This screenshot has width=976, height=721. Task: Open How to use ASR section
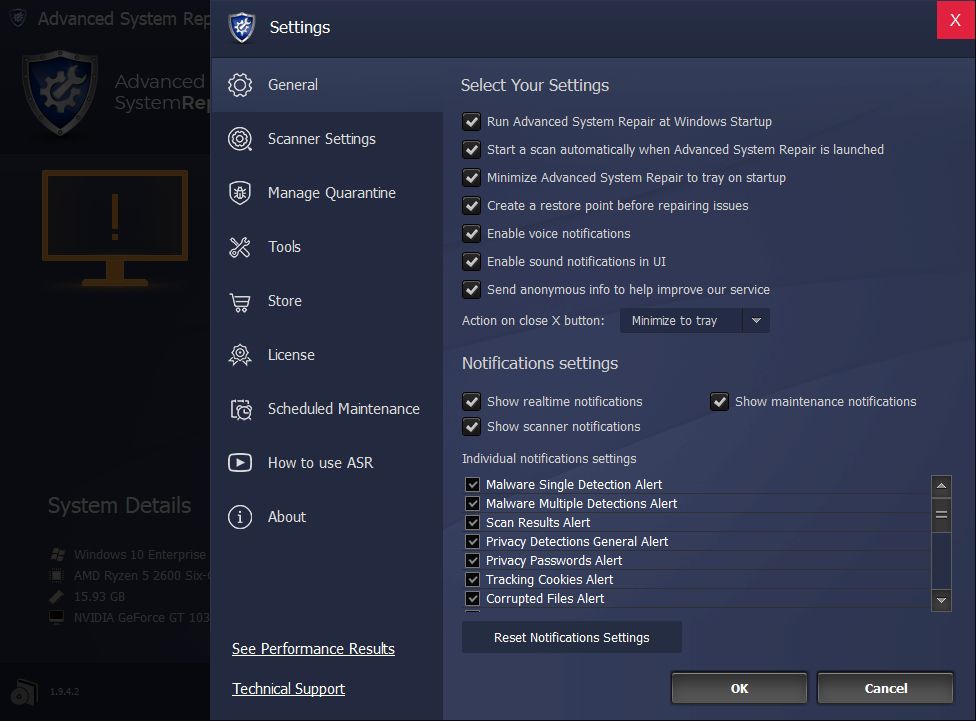click(327, 463)
